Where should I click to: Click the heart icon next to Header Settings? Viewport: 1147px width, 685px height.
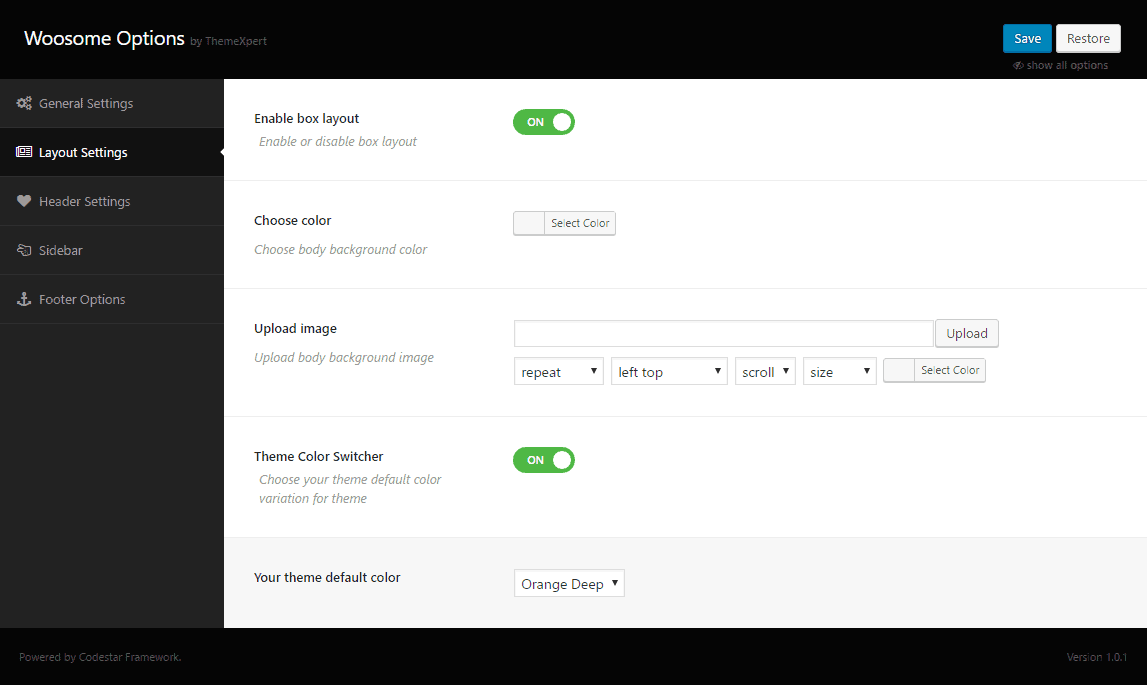pyautogui.click(x=23, y=201)
